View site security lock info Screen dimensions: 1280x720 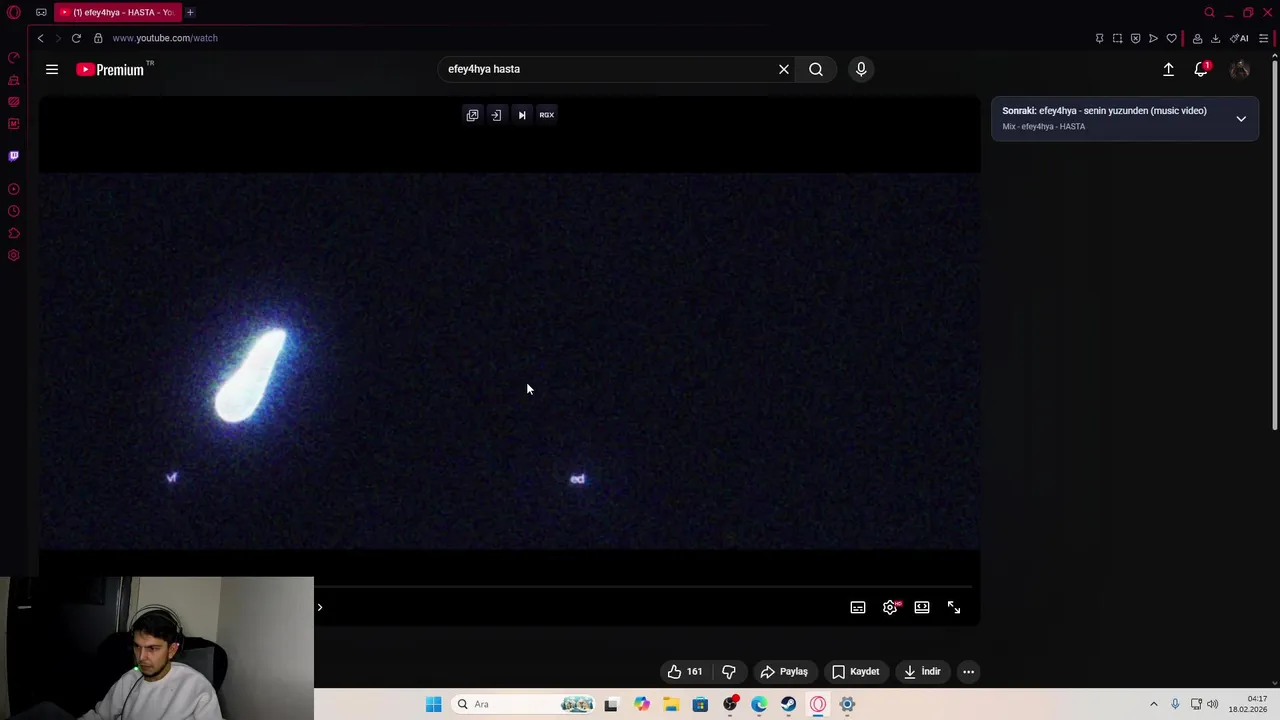(x=98, y=38)
